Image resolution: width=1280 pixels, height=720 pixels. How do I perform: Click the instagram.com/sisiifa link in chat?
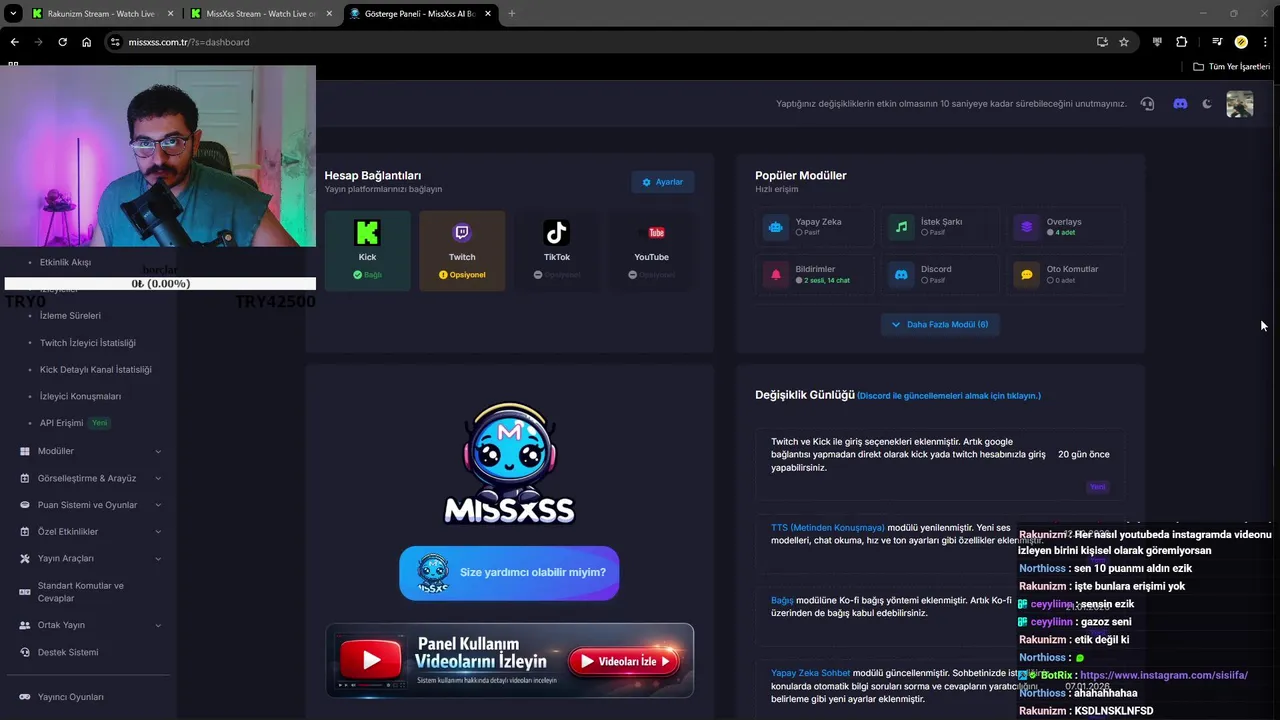point(1164,675)
